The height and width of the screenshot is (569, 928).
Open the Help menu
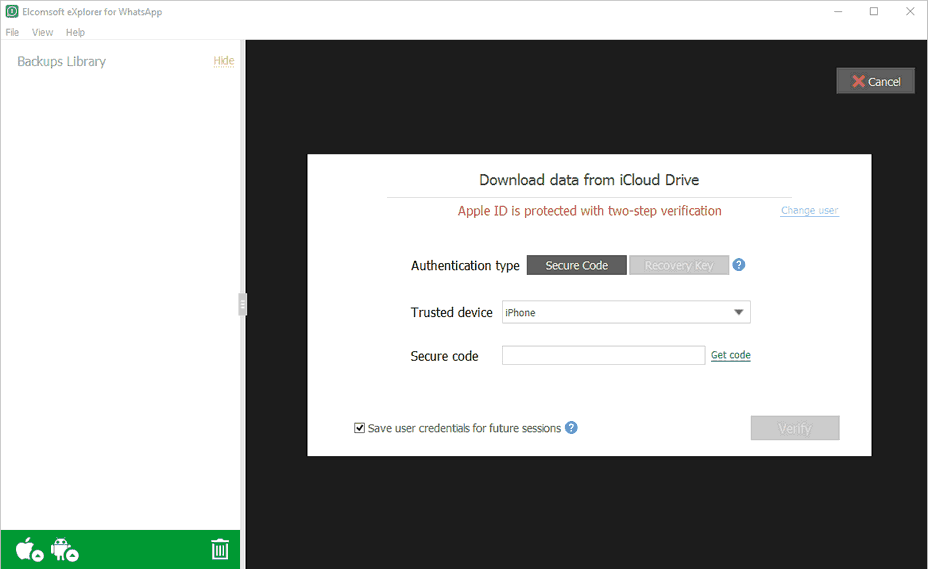pos(75,32)
